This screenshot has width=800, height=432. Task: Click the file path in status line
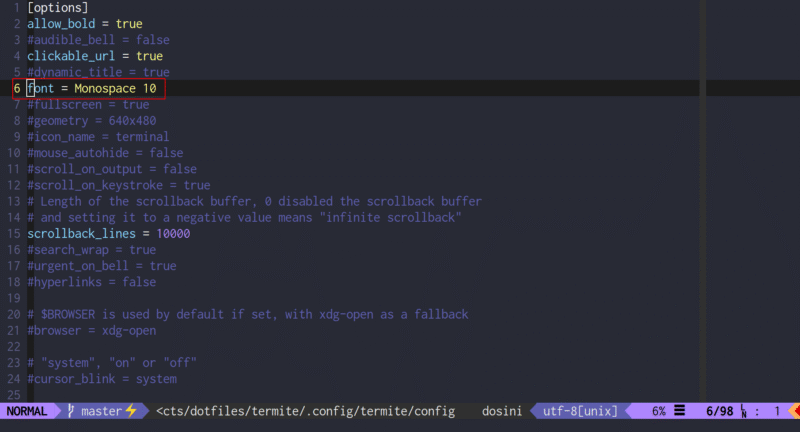coord(305,411)
